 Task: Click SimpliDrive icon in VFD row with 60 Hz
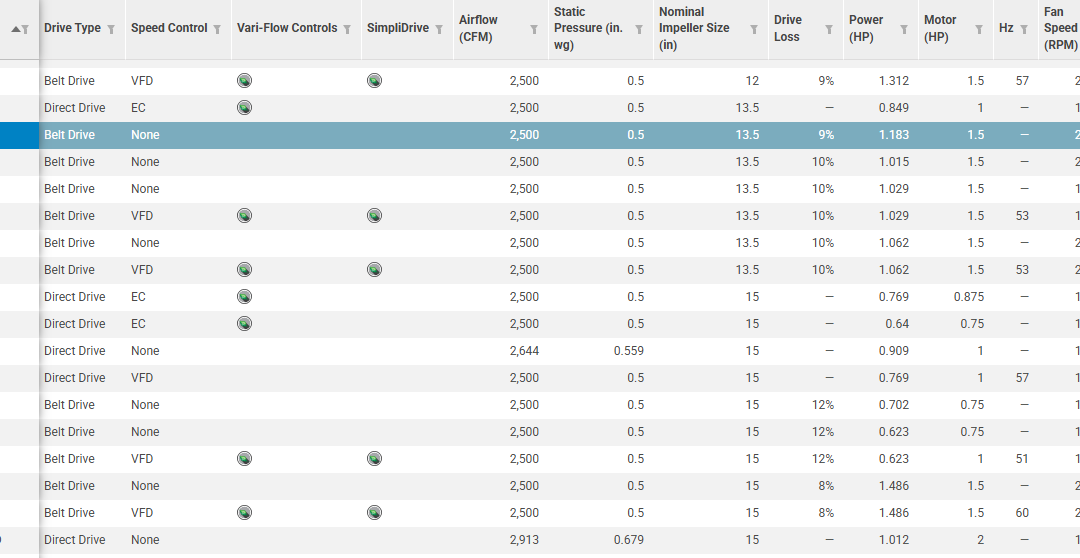pyautogui.click(x=374, y=513)
